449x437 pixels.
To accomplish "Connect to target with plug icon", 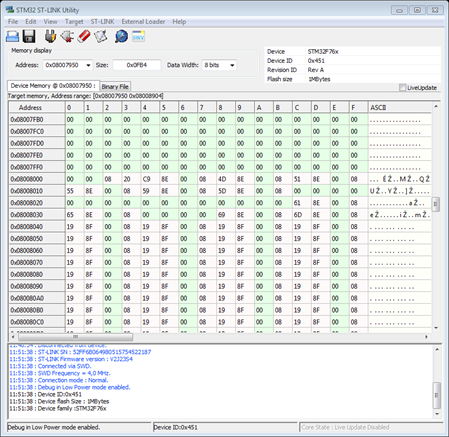I will [x=51, y=36].
